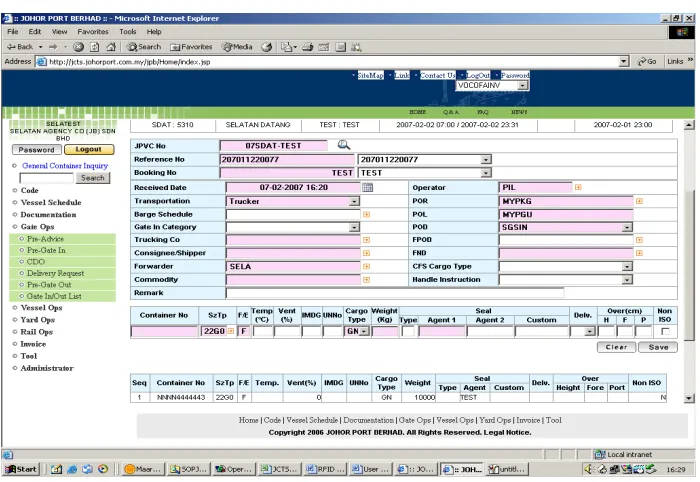Click the browser Search toolbar button
Viewport: 700px width, 482px height.
(x=144, y=47)
